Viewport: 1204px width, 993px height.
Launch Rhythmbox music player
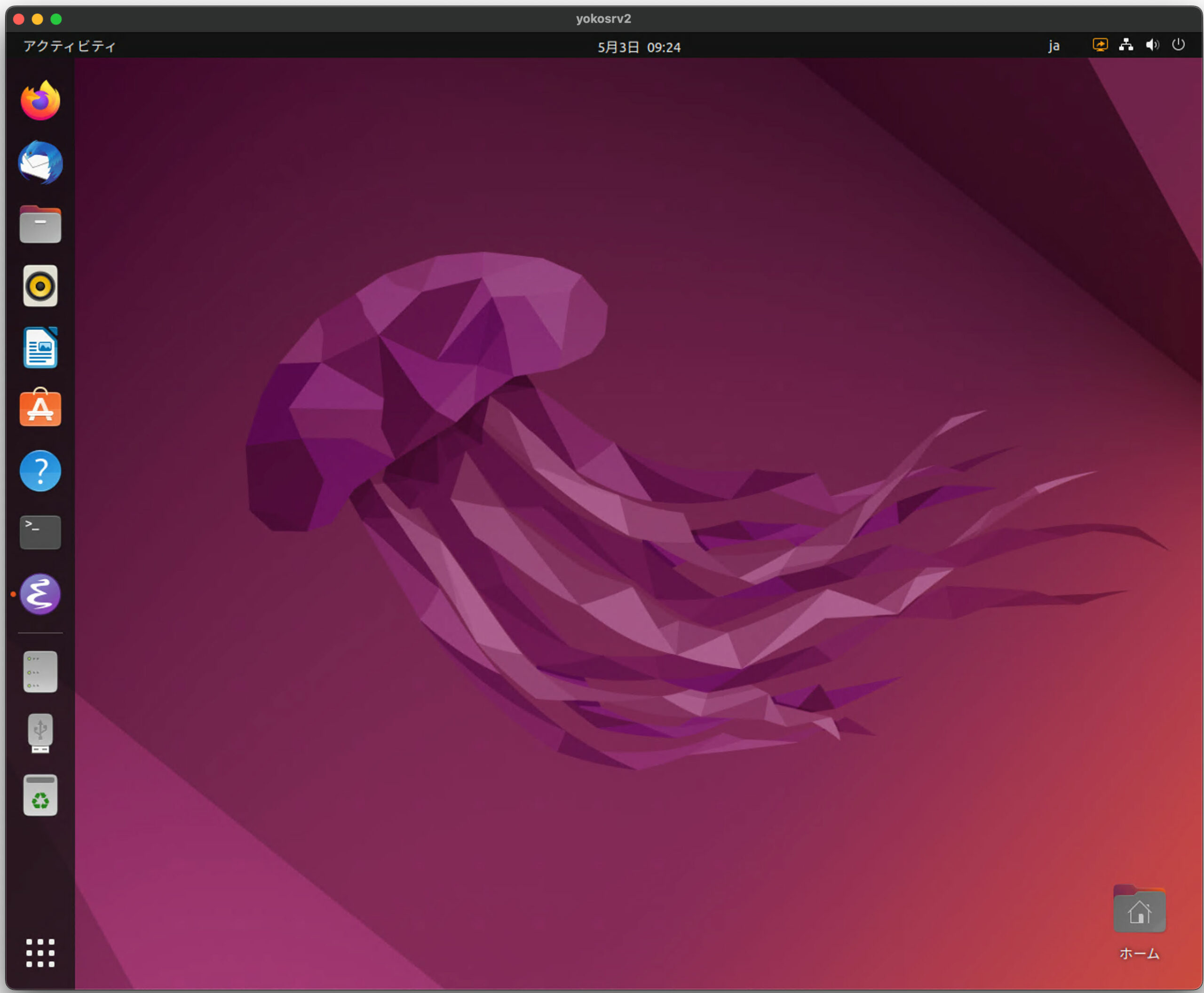click(x=40, y=285)
